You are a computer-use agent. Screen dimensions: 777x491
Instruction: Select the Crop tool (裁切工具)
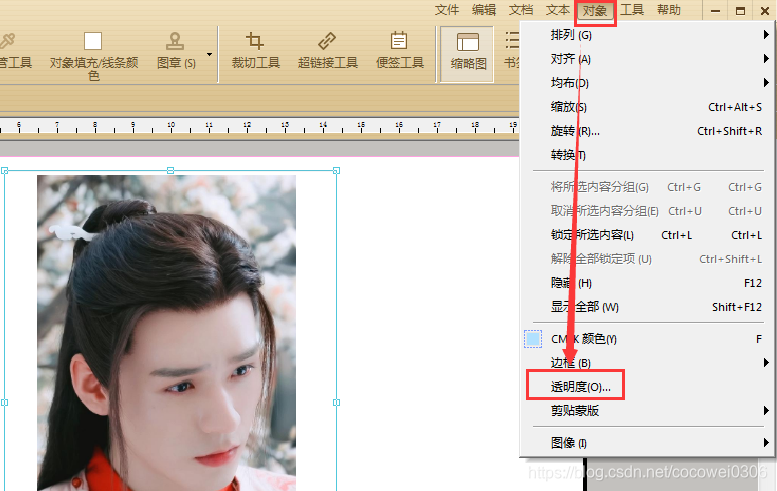coord(256,51)
